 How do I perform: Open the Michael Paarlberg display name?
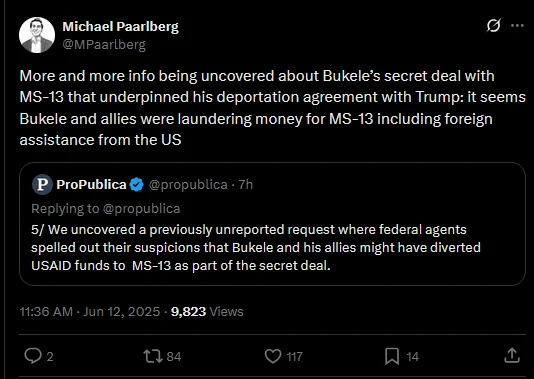(x=121, y=27)
